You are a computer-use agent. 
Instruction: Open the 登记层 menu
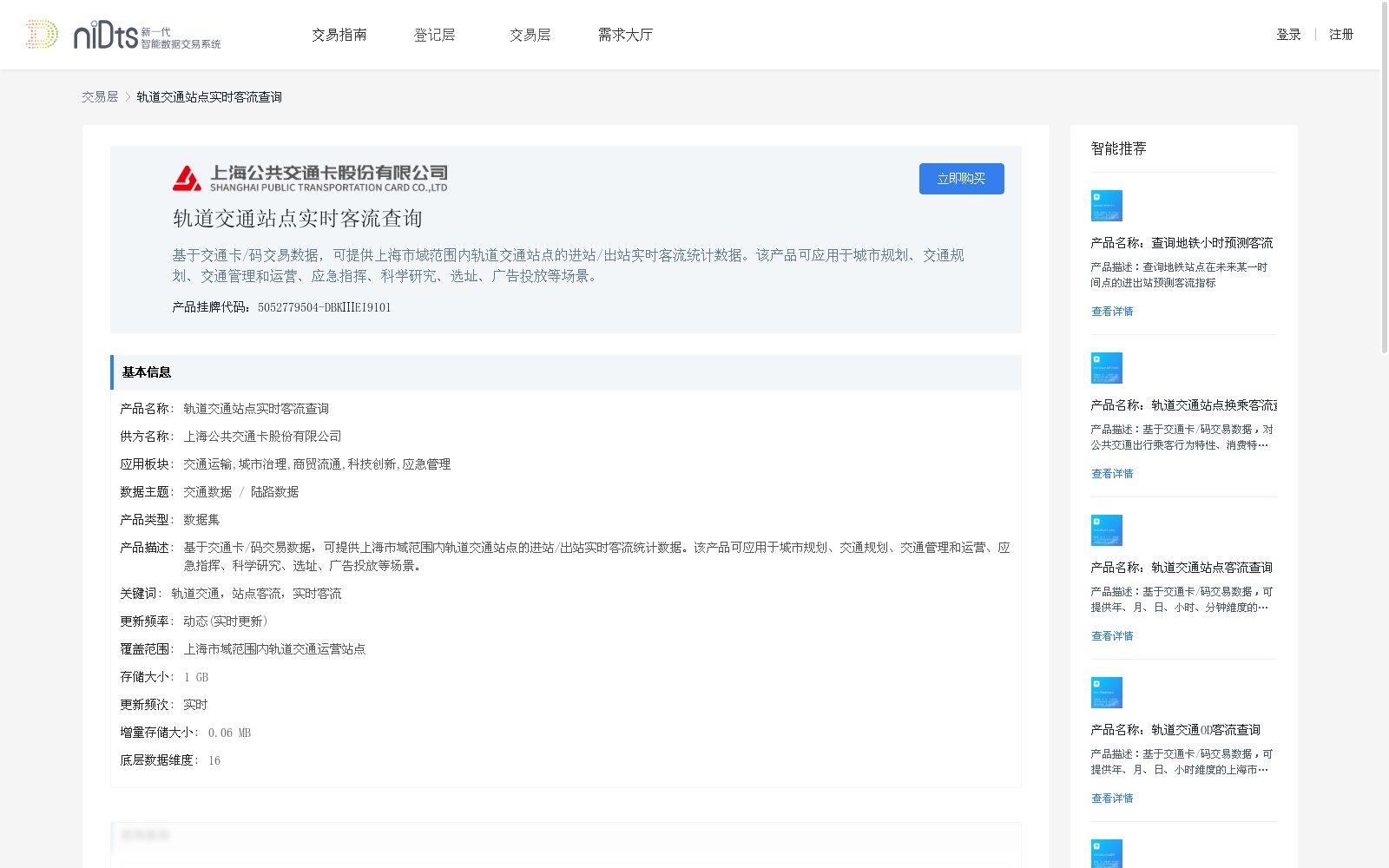pyautogui.click(x=435, y=35)
